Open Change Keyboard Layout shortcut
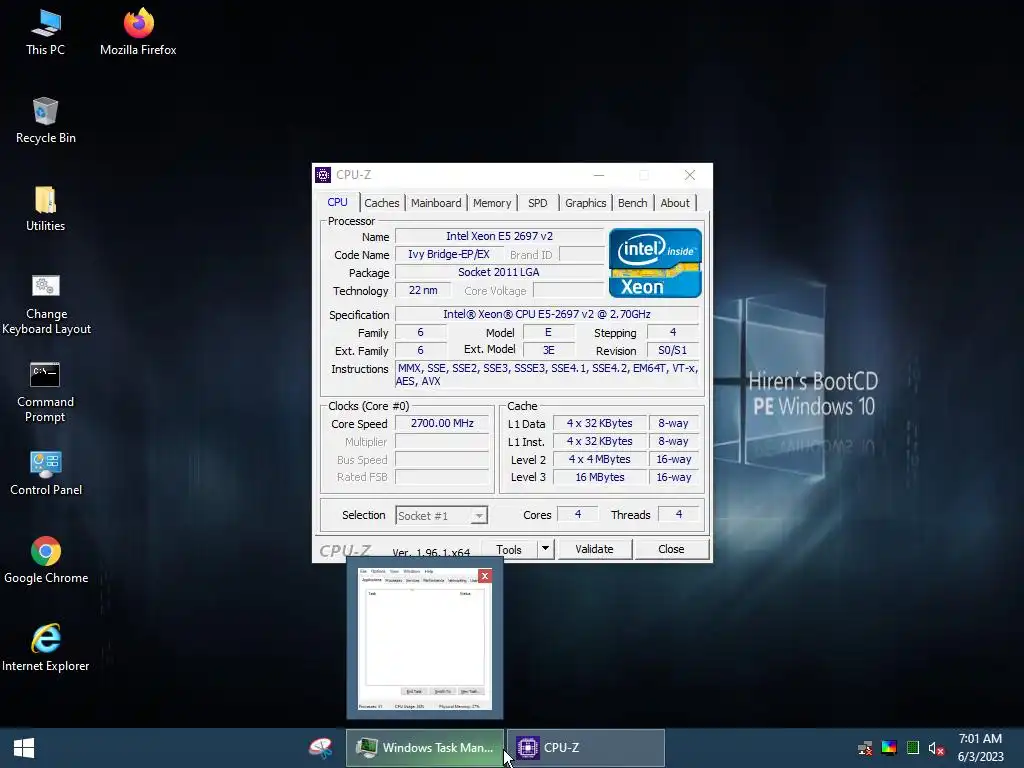1024x768 pixels. tap(46, 304)
